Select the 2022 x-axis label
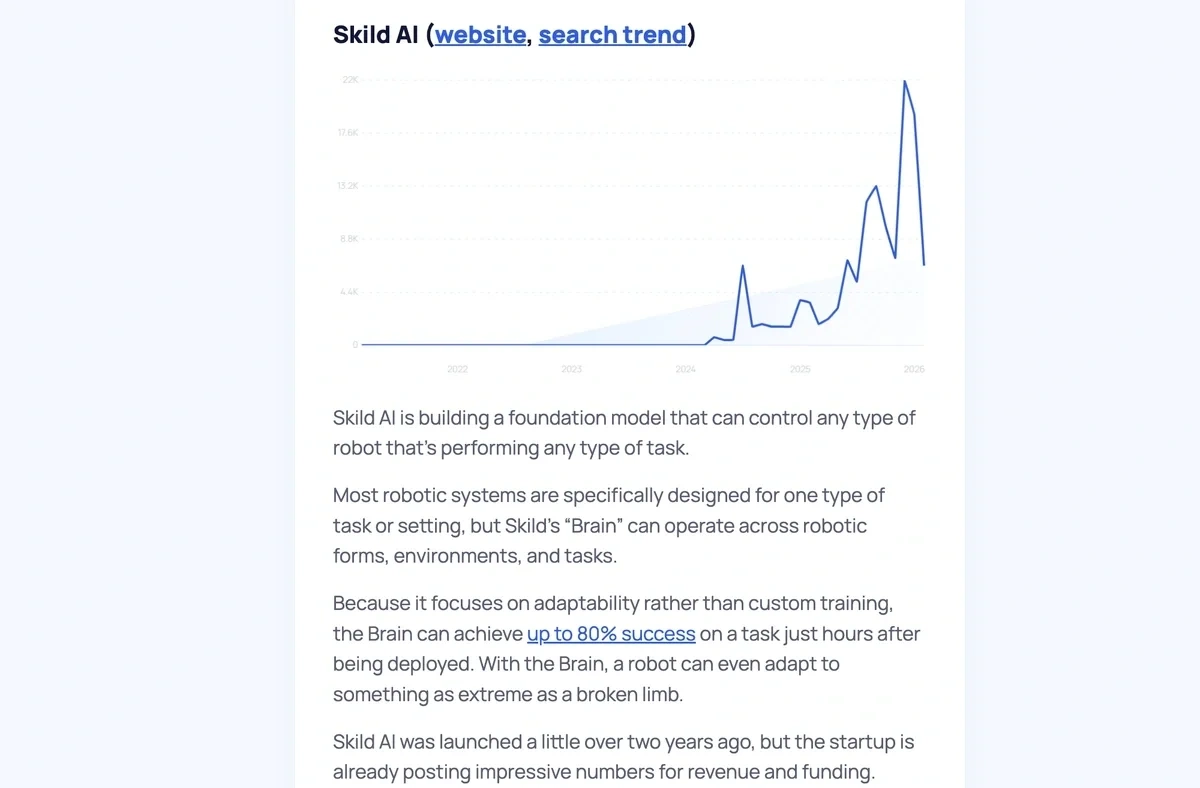1200x788 pixels. (x=457, y=369)
